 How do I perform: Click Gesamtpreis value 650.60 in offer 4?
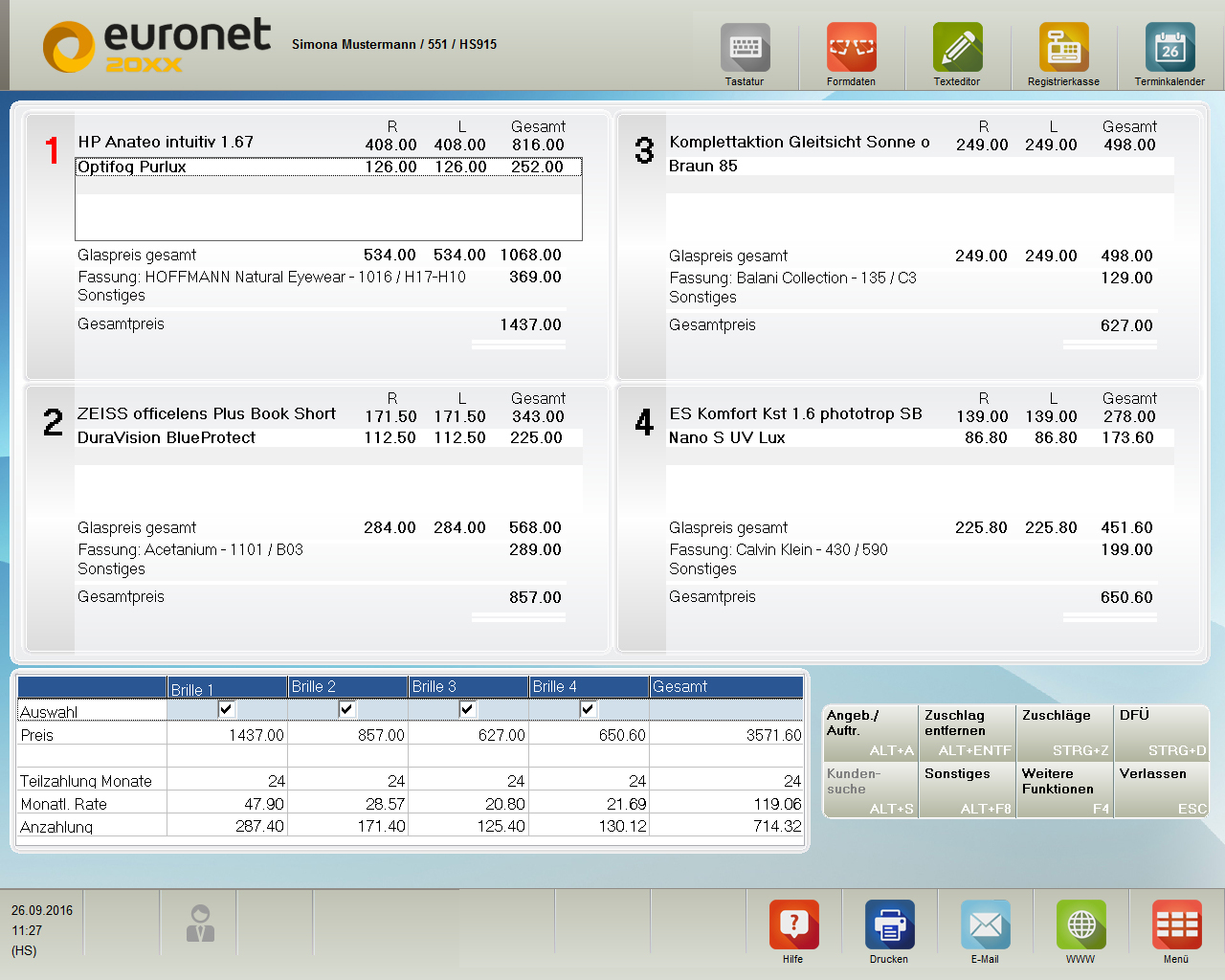[1126, 597]
